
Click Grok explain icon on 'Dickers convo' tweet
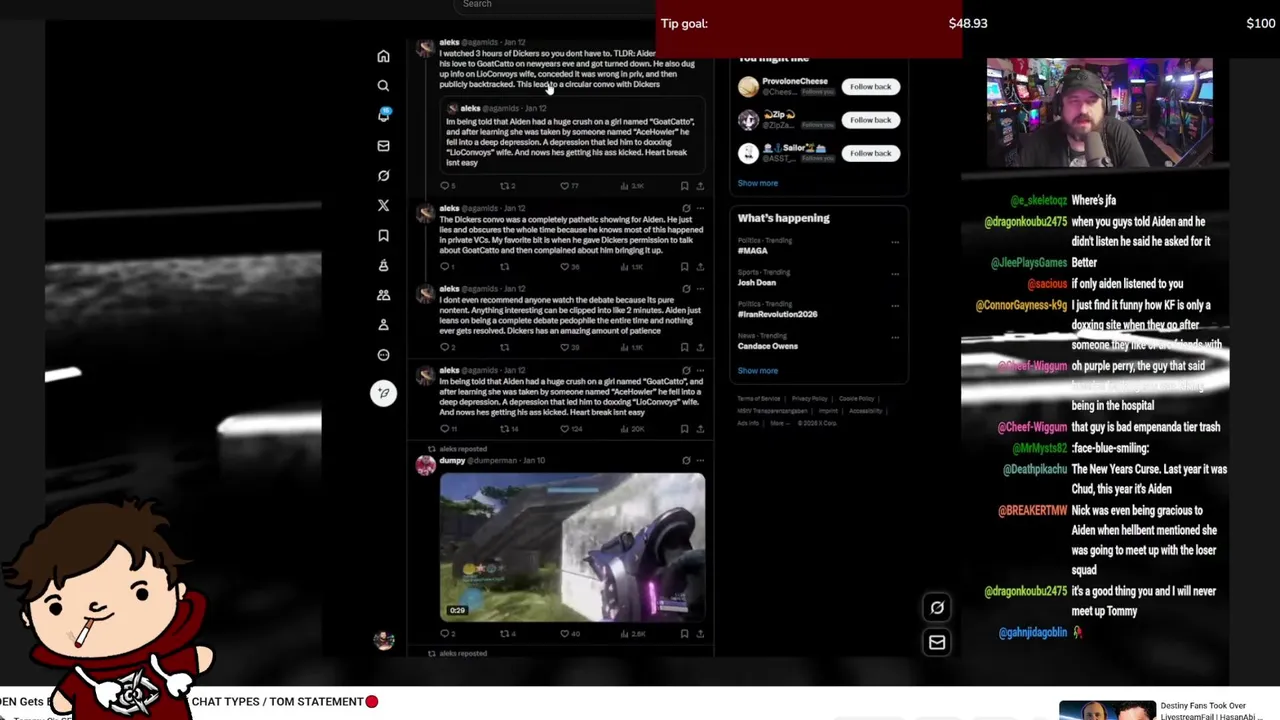(686, 208)
